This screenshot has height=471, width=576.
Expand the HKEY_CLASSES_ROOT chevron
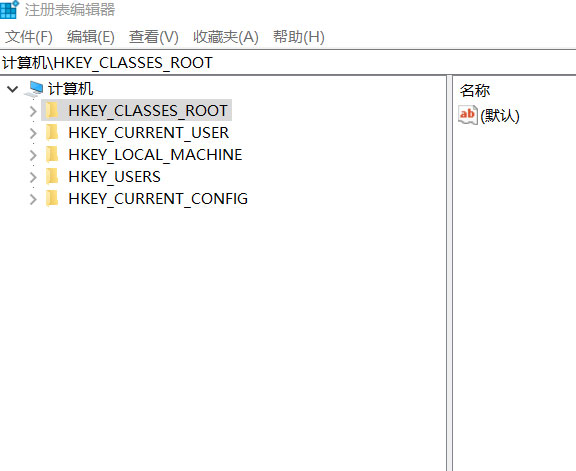click(x=33, y=111)
